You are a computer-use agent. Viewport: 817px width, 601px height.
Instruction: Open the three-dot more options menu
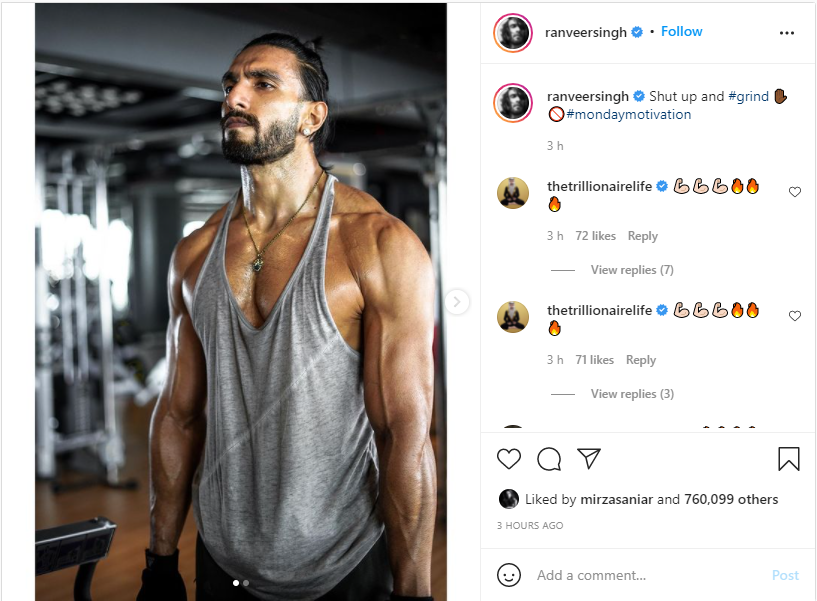(787, 33)
